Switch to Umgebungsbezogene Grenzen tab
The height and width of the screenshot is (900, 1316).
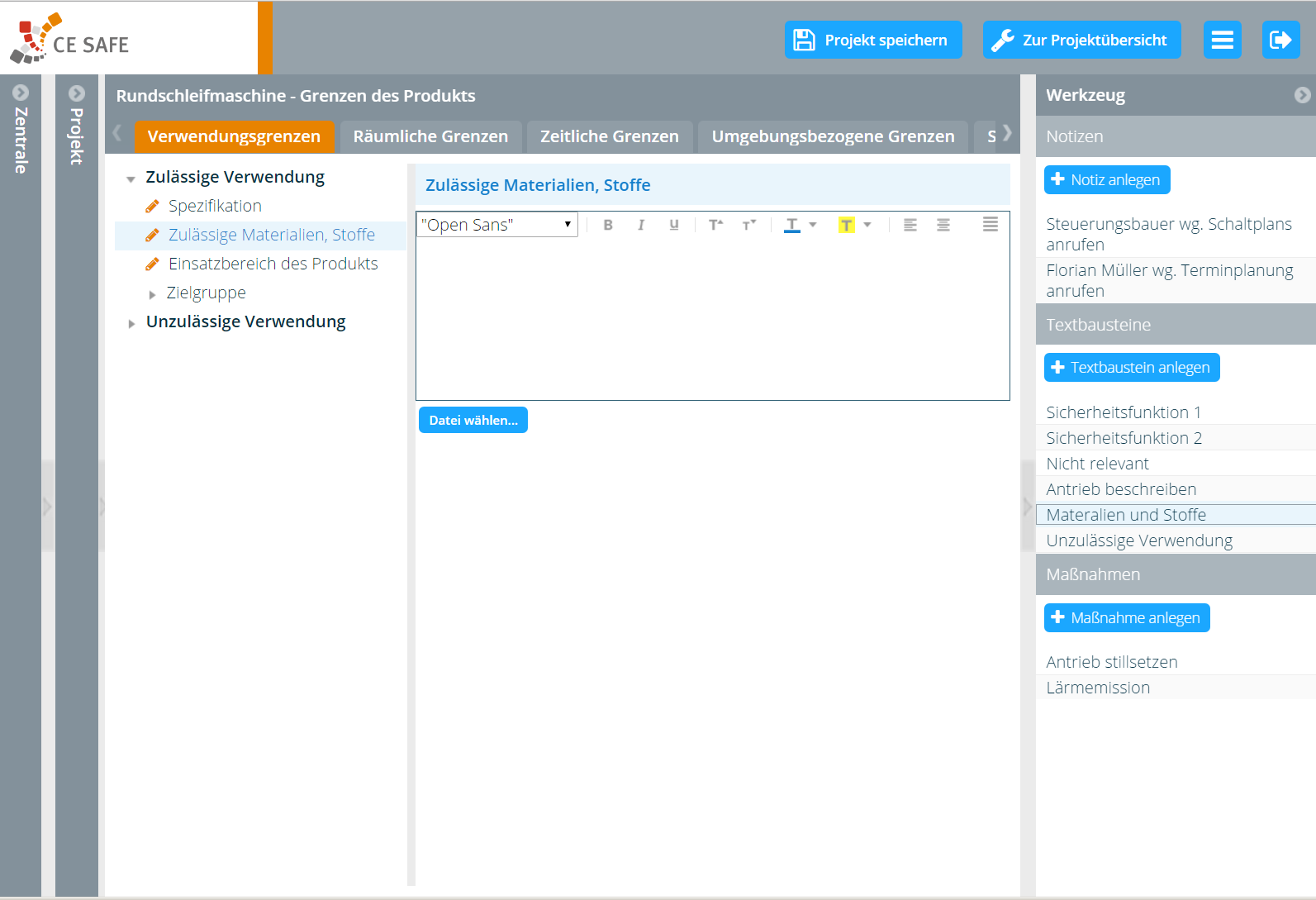tap(833, 136)
